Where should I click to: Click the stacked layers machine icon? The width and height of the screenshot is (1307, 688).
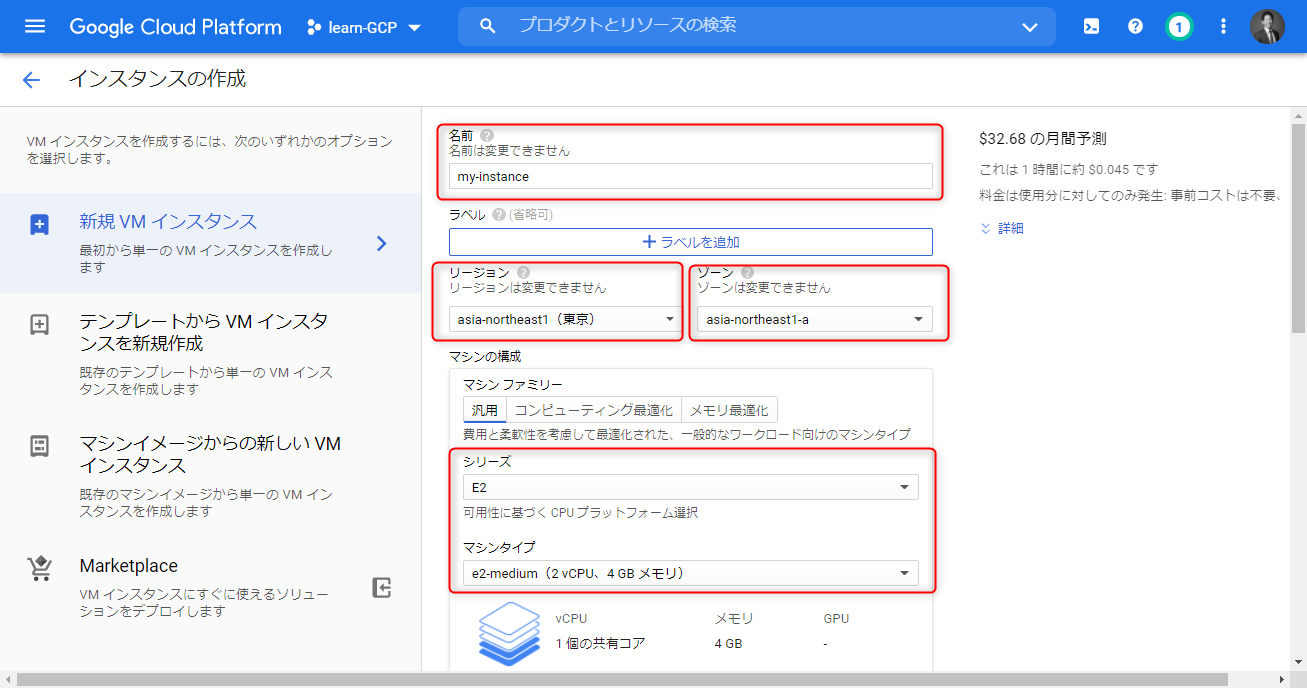pyautogui.click(x=509, y=634)
